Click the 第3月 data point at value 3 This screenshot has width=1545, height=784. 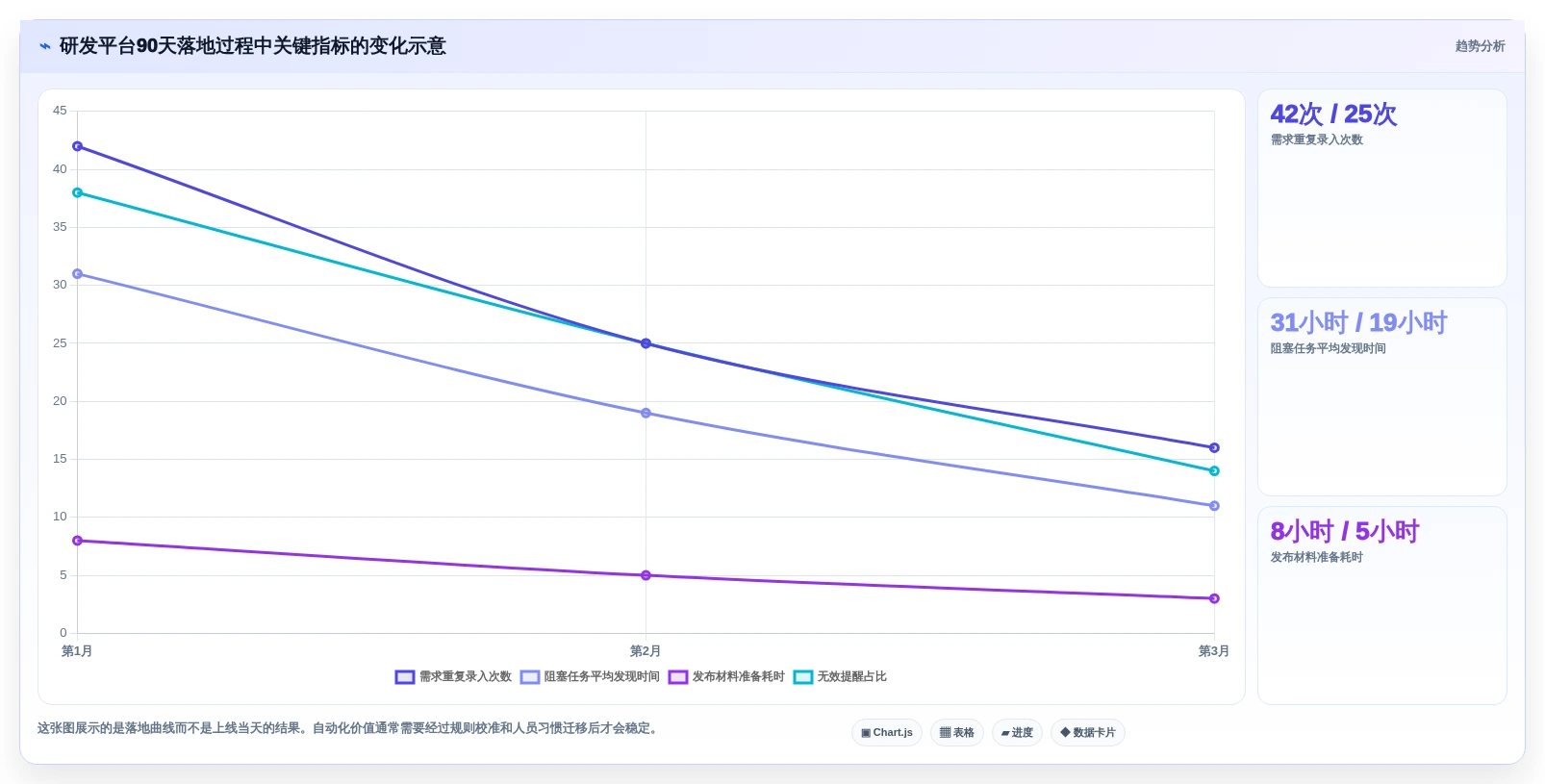click(x=1214, y=598)
